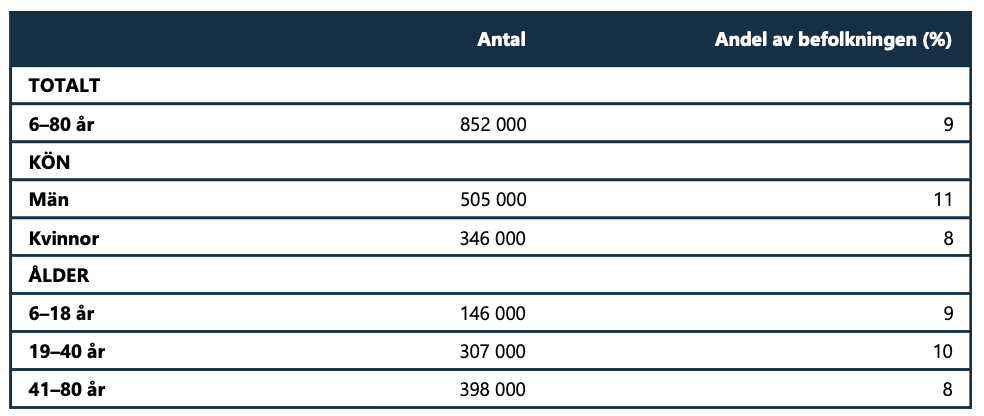This screenshot has height=416, width=984.
Task: Select the "19–40 år" row label
Action: (67, 351)
